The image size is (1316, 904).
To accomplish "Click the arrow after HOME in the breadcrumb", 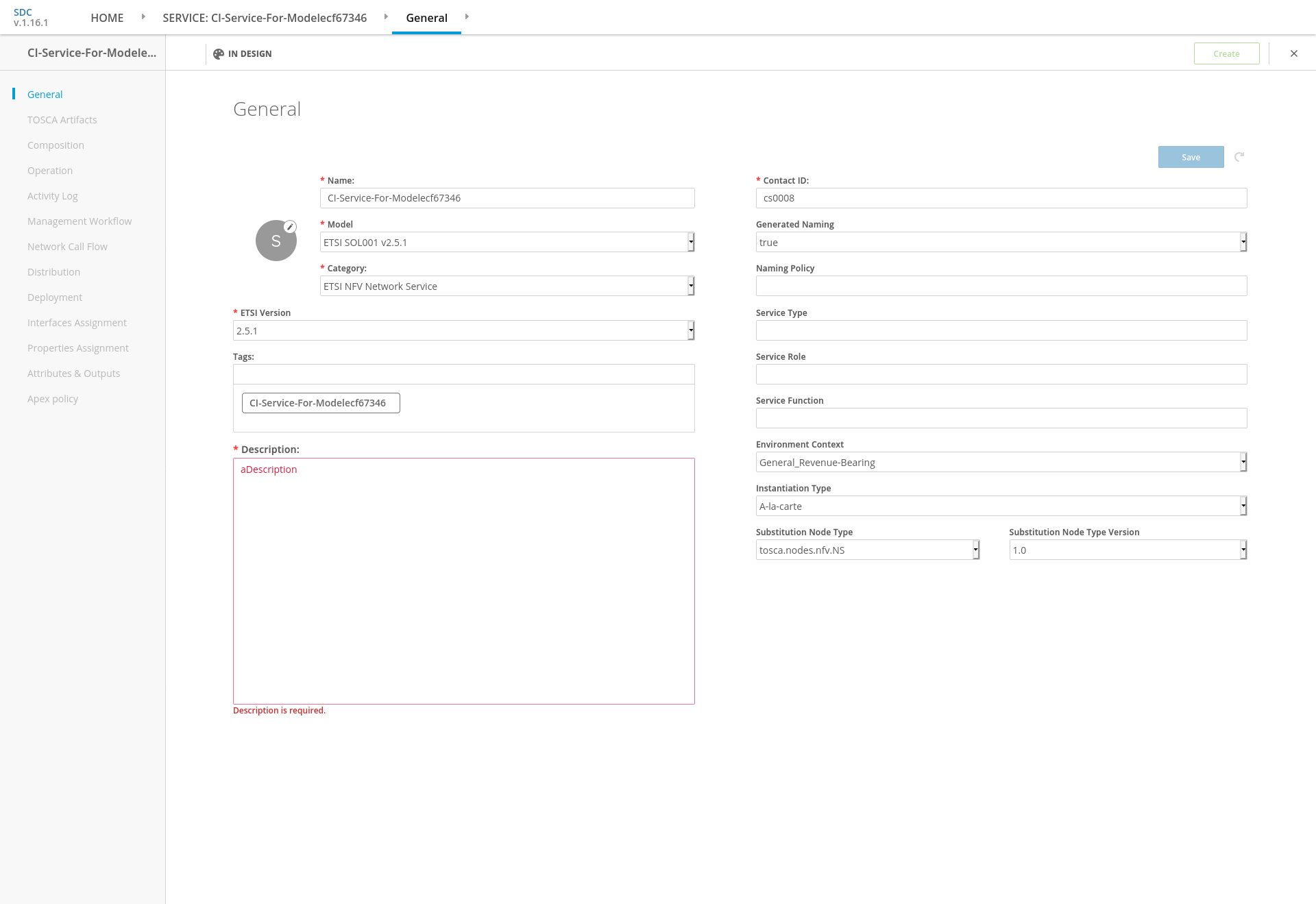I will (143, 17).
